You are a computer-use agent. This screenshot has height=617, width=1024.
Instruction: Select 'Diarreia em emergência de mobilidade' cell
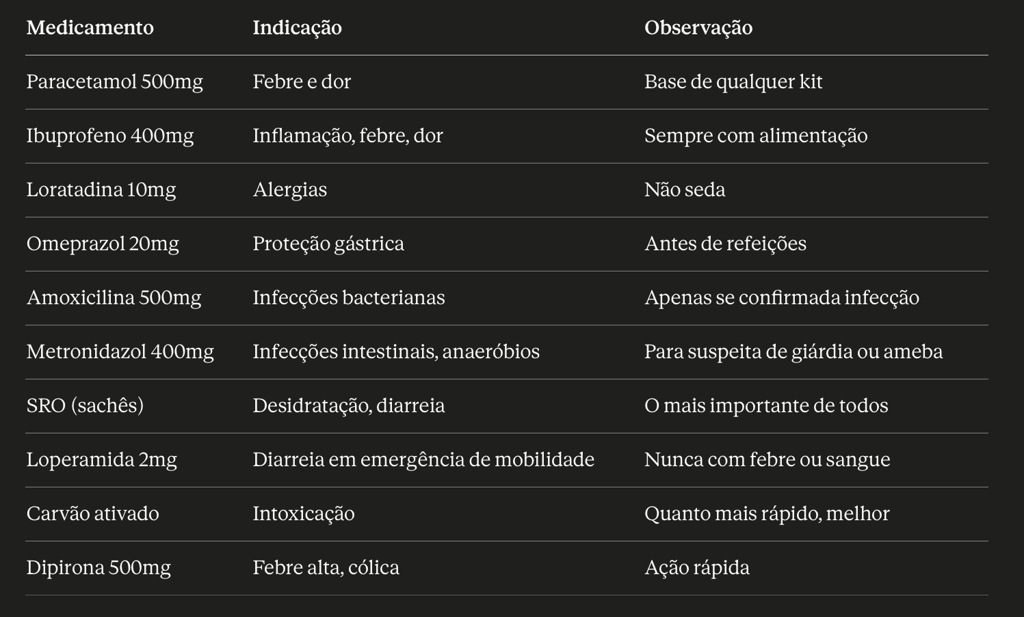(424, 460)
